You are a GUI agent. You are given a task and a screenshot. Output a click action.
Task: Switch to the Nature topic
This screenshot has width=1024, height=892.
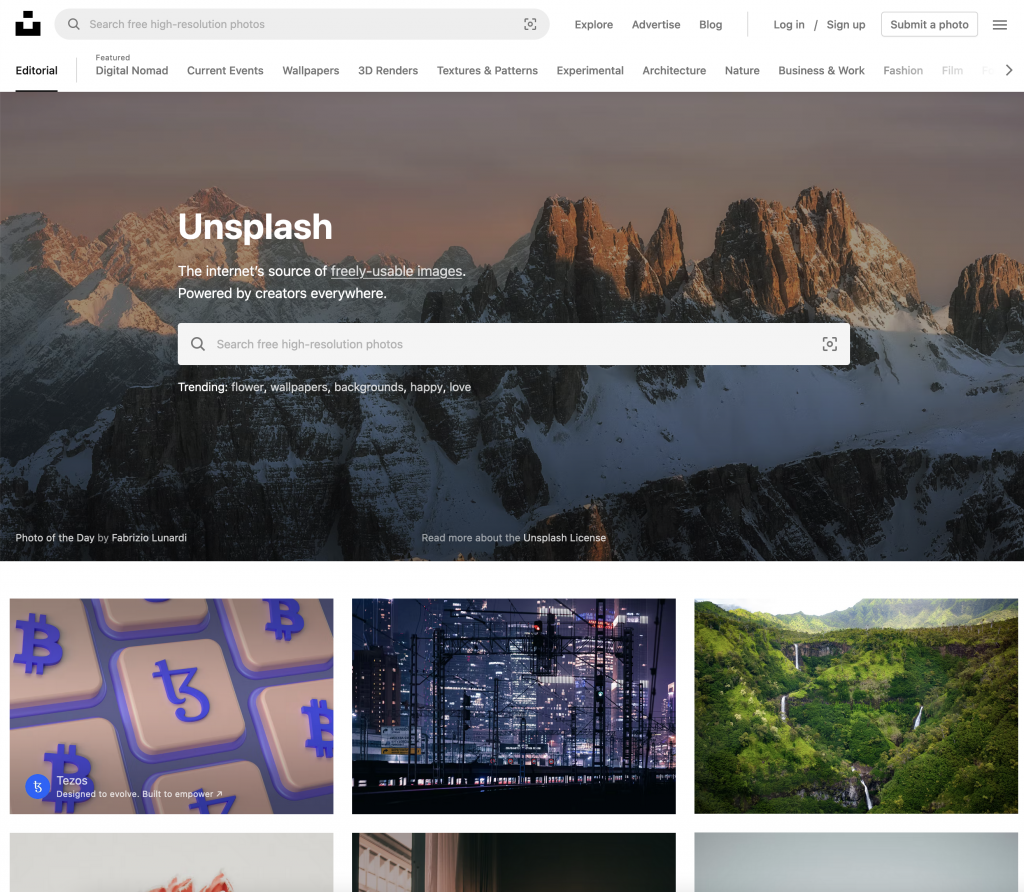[x=742, y=71]
